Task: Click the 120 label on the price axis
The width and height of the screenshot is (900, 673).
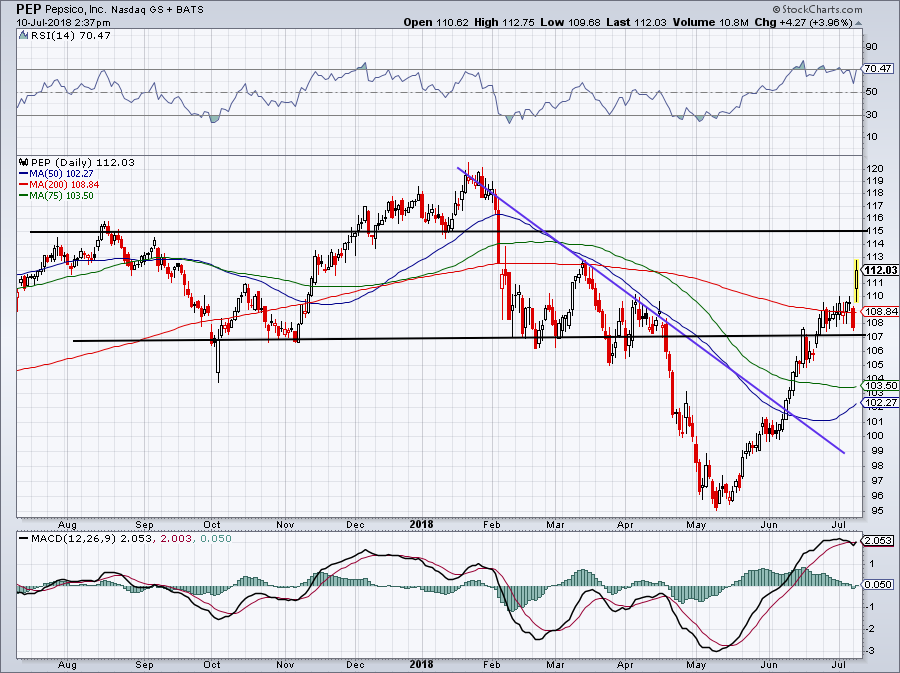Action: [x=875, y=169]
